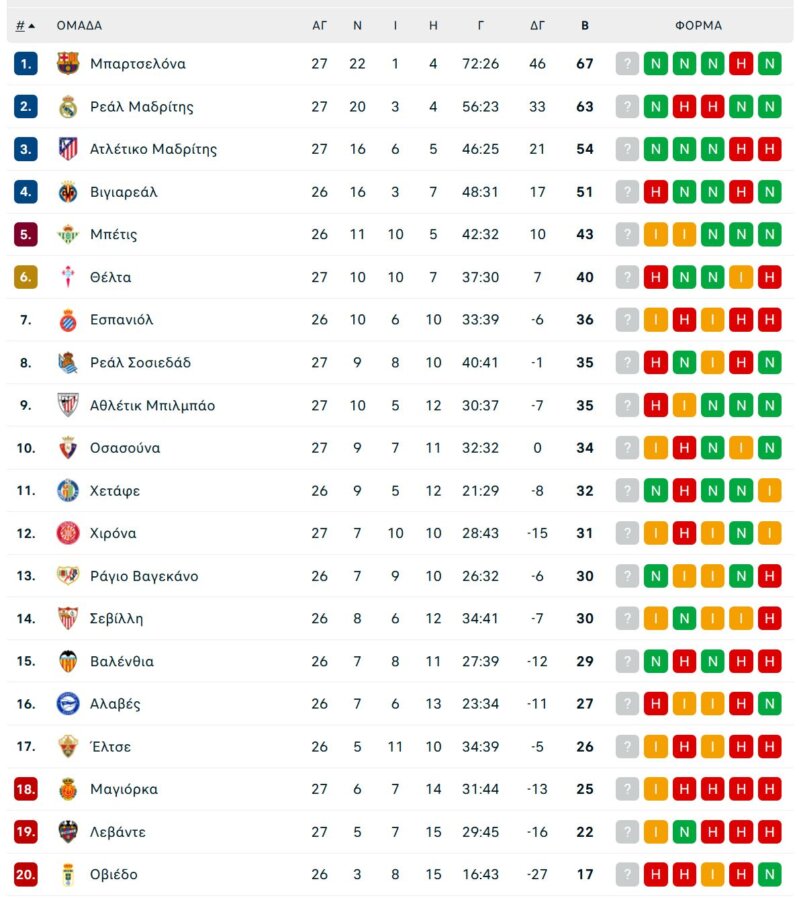Click the red H badge in Oviedo's form

point(655,874)
